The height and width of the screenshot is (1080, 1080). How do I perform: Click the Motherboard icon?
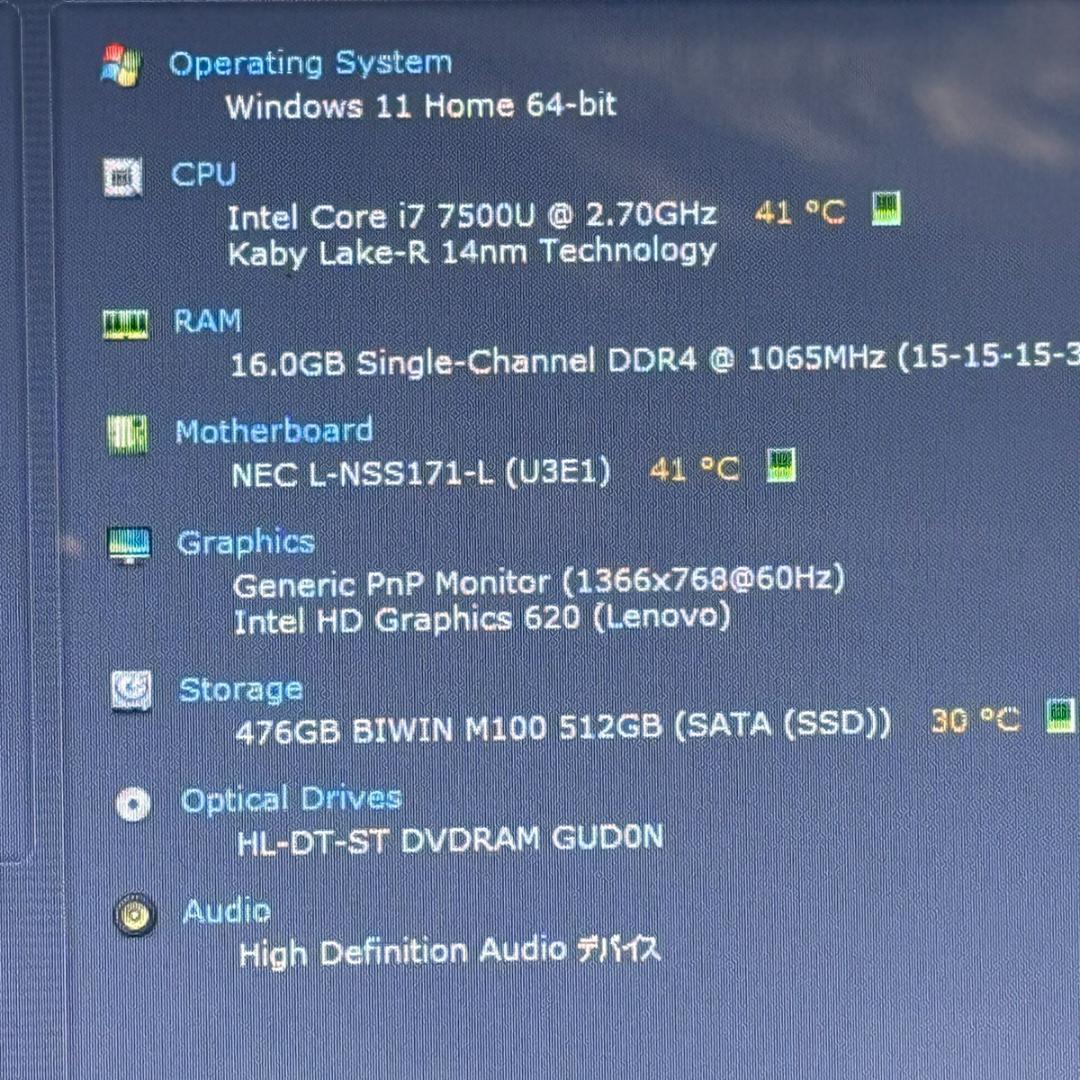pos(127,435)
